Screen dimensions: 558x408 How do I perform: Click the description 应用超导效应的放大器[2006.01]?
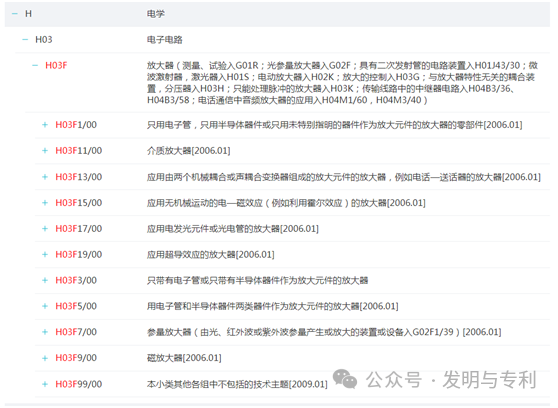[x=210, y=254]
